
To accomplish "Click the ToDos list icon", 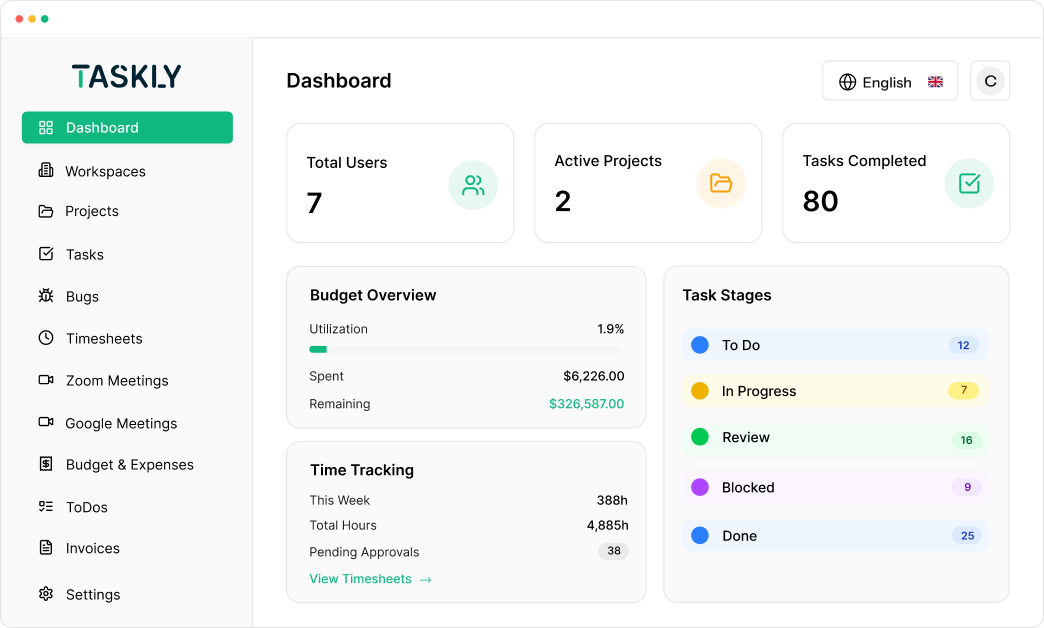I will point(45,506).
